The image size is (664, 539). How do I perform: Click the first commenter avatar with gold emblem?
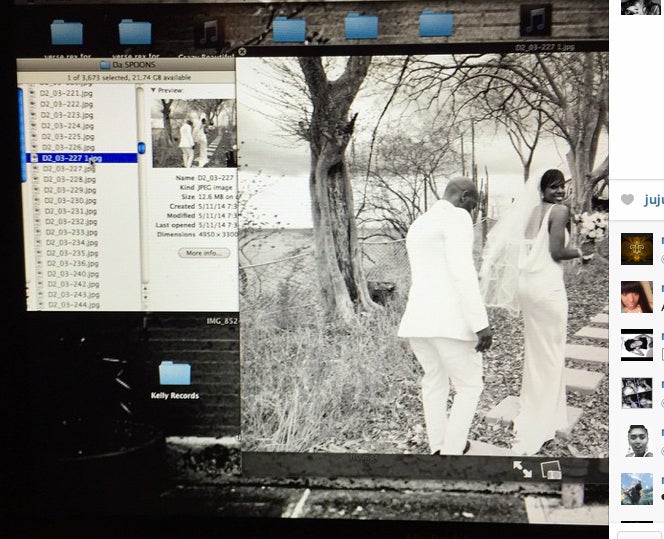[636, 249]
